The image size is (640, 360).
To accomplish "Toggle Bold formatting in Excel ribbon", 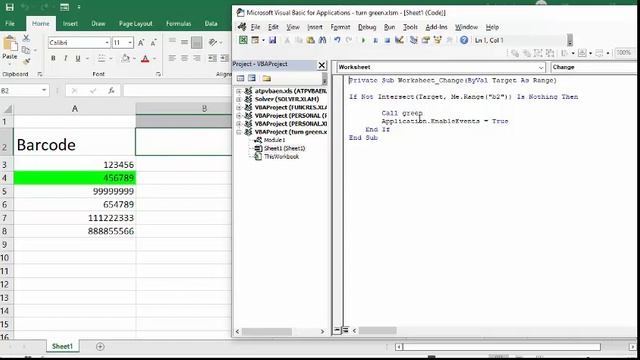I will (x=53, y=58).
